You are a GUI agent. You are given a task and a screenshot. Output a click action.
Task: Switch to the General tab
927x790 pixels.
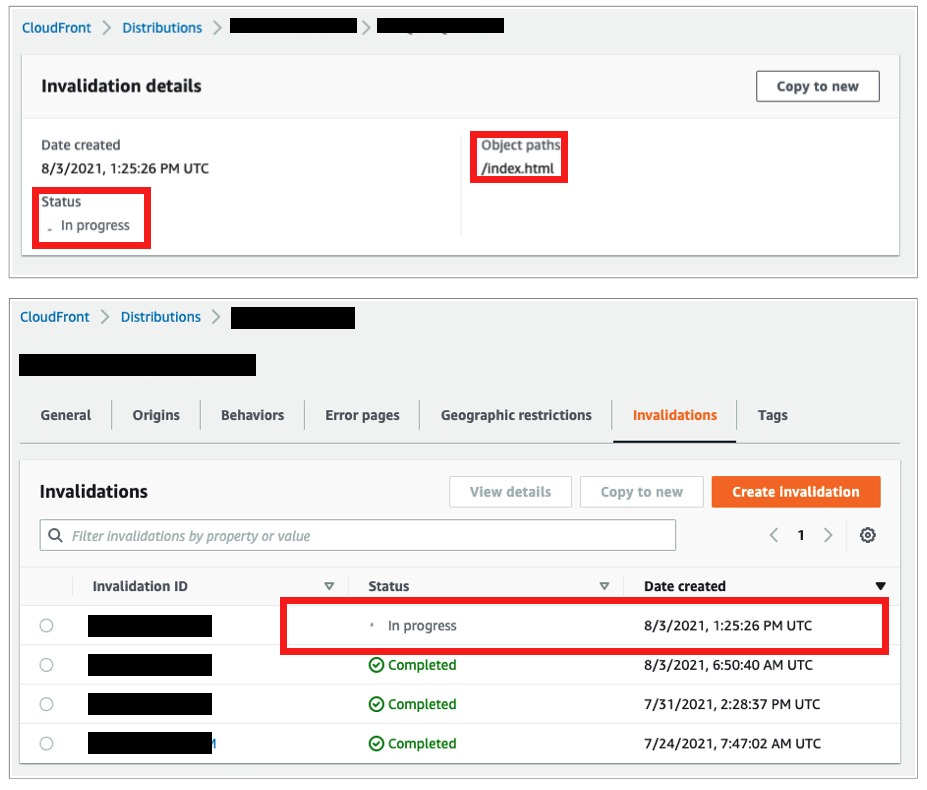click(66, 415)
